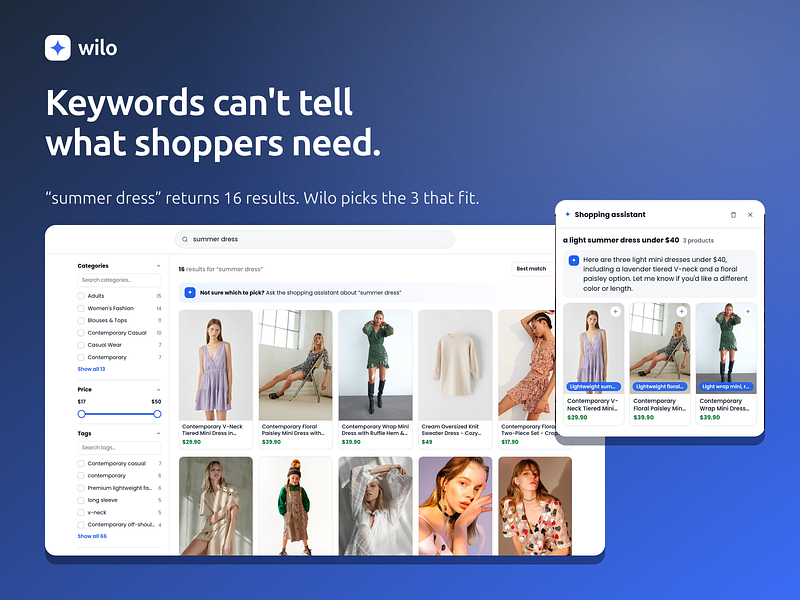Open the heart-print blouse product photo
Image resolution: width=800 pixels, height=600 pixels.
coord(535,506)
